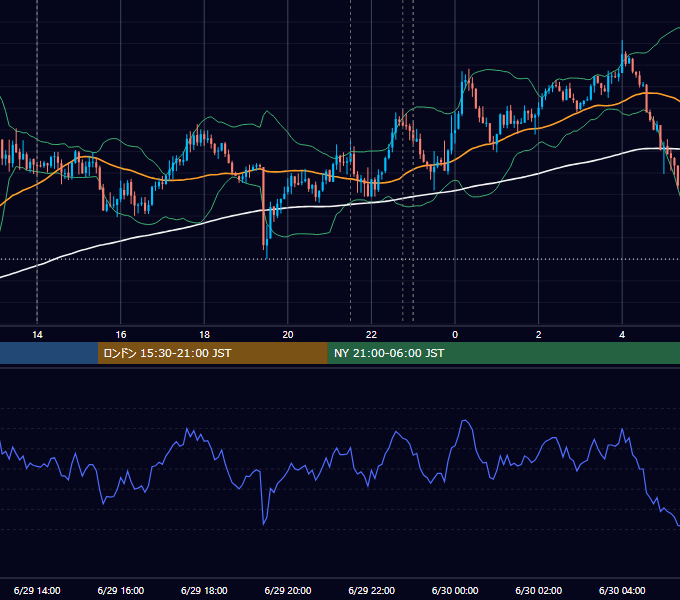Click the 18 hour label on the time axis

pos(204,335)
